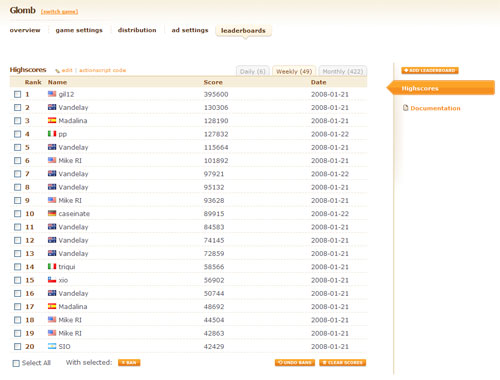Click the Italy flag next to triqui
This screenshot has height=380, width=500.
[52, 266]
